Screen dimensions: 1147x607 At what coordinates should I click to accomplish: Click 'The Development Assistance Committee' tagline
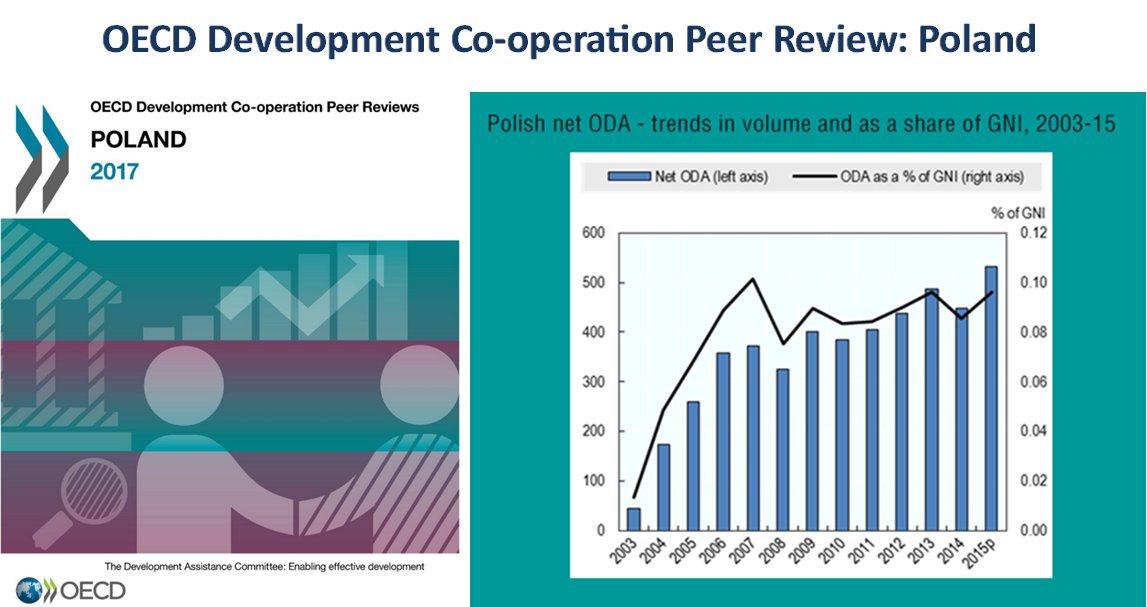pos(265,566)
